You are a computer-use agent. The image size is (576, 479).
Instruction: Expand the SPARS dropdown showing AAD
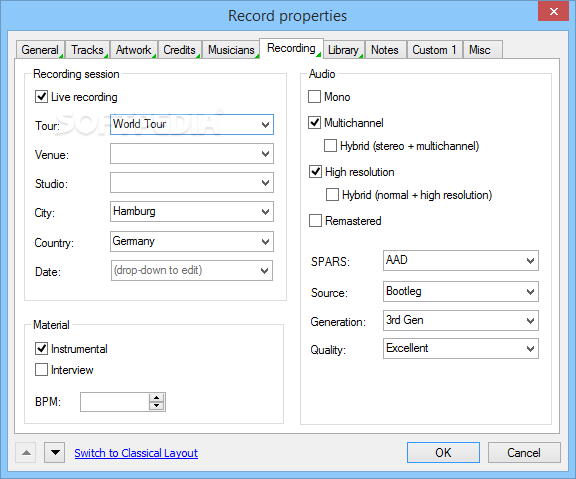[530, 261]
